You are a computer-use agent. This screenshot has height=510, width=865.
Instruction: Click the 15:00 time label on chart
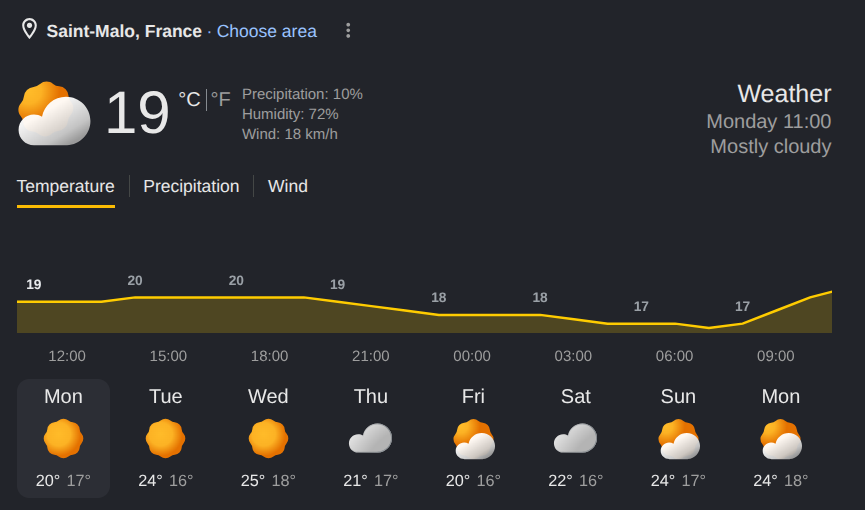coord(168,356)
